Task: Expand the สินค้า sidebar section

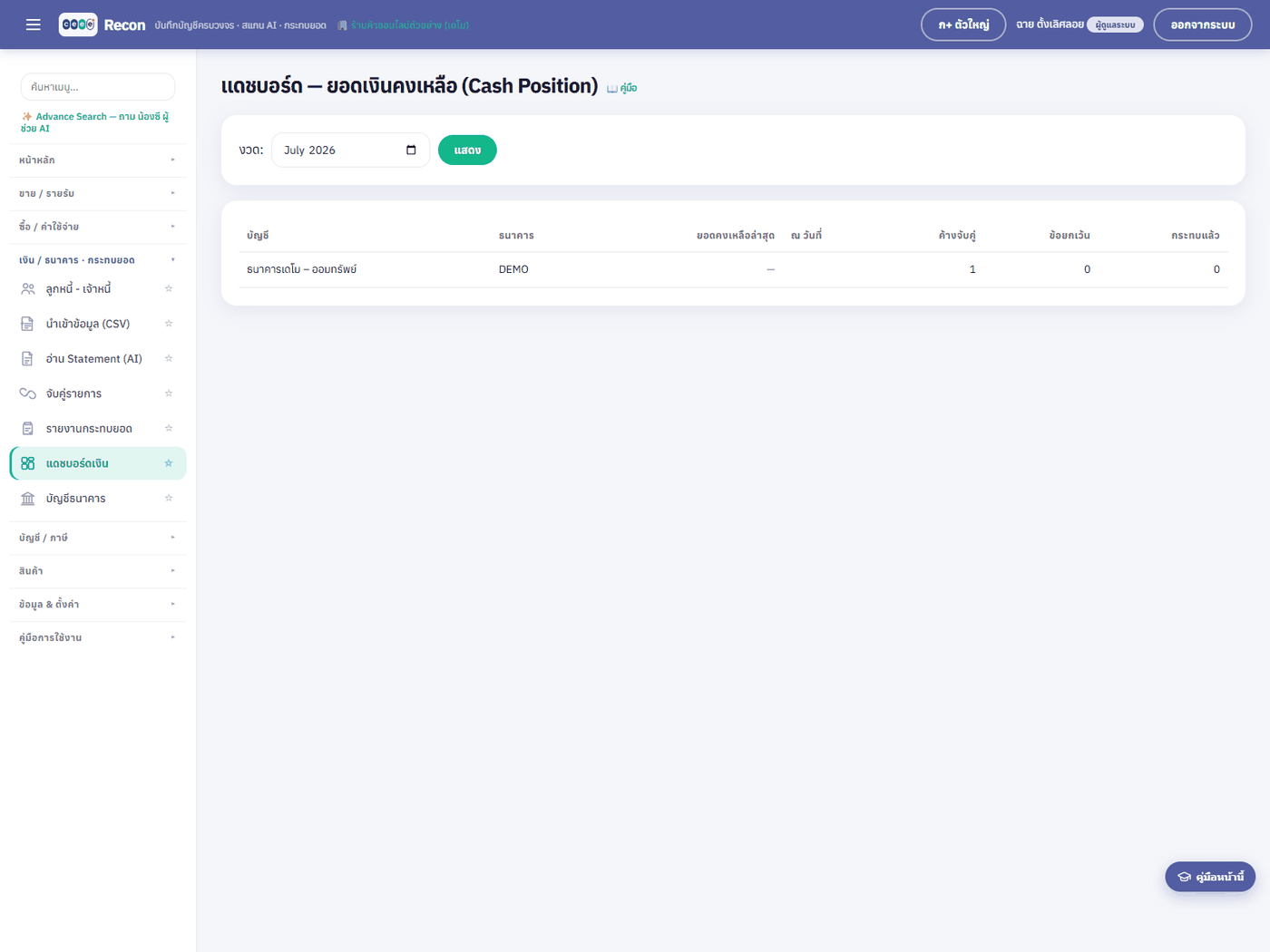Action: [98, 571]
